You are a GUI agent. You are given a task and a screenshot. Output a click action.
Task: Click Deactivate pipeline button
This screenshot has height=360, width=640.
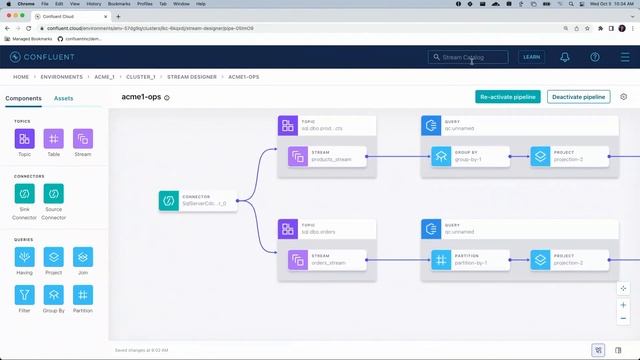pos(578,97)
